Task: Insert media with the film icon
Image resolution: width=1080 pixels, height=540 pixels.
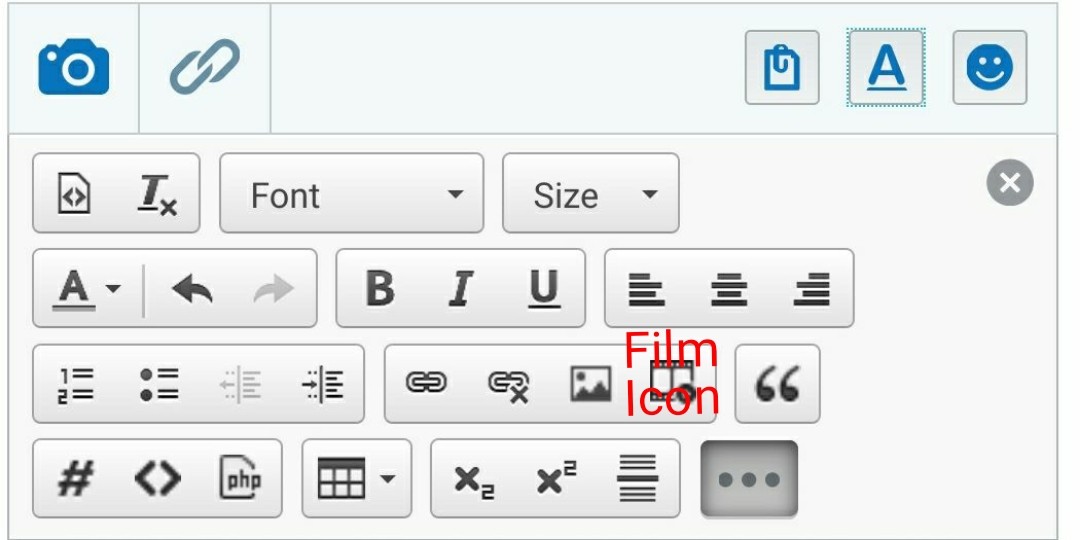Action: point(672,384)
